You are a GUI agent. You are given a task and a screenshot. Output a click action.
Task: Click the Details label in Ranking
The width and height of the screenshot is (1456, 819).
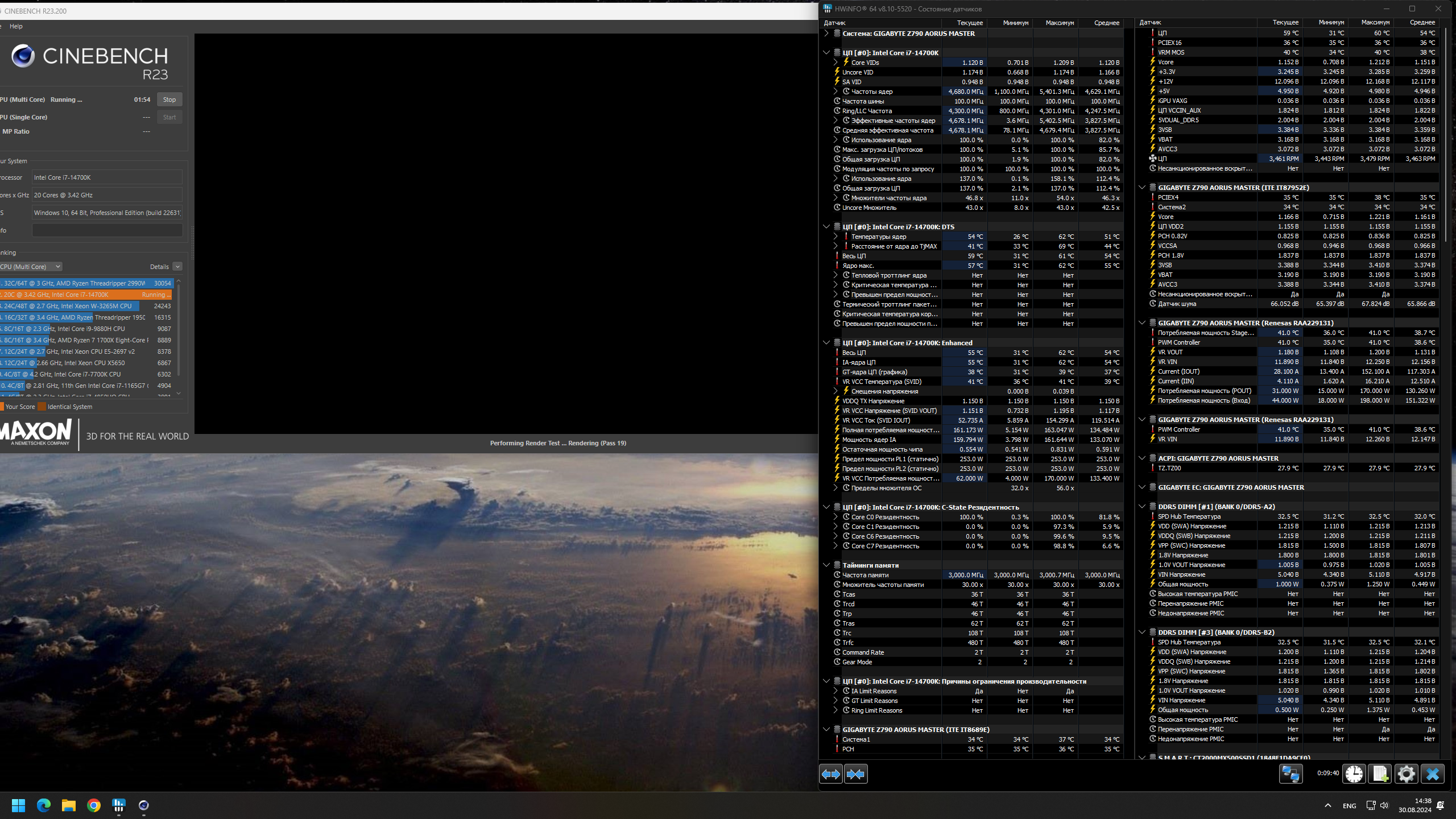[159, 267]
